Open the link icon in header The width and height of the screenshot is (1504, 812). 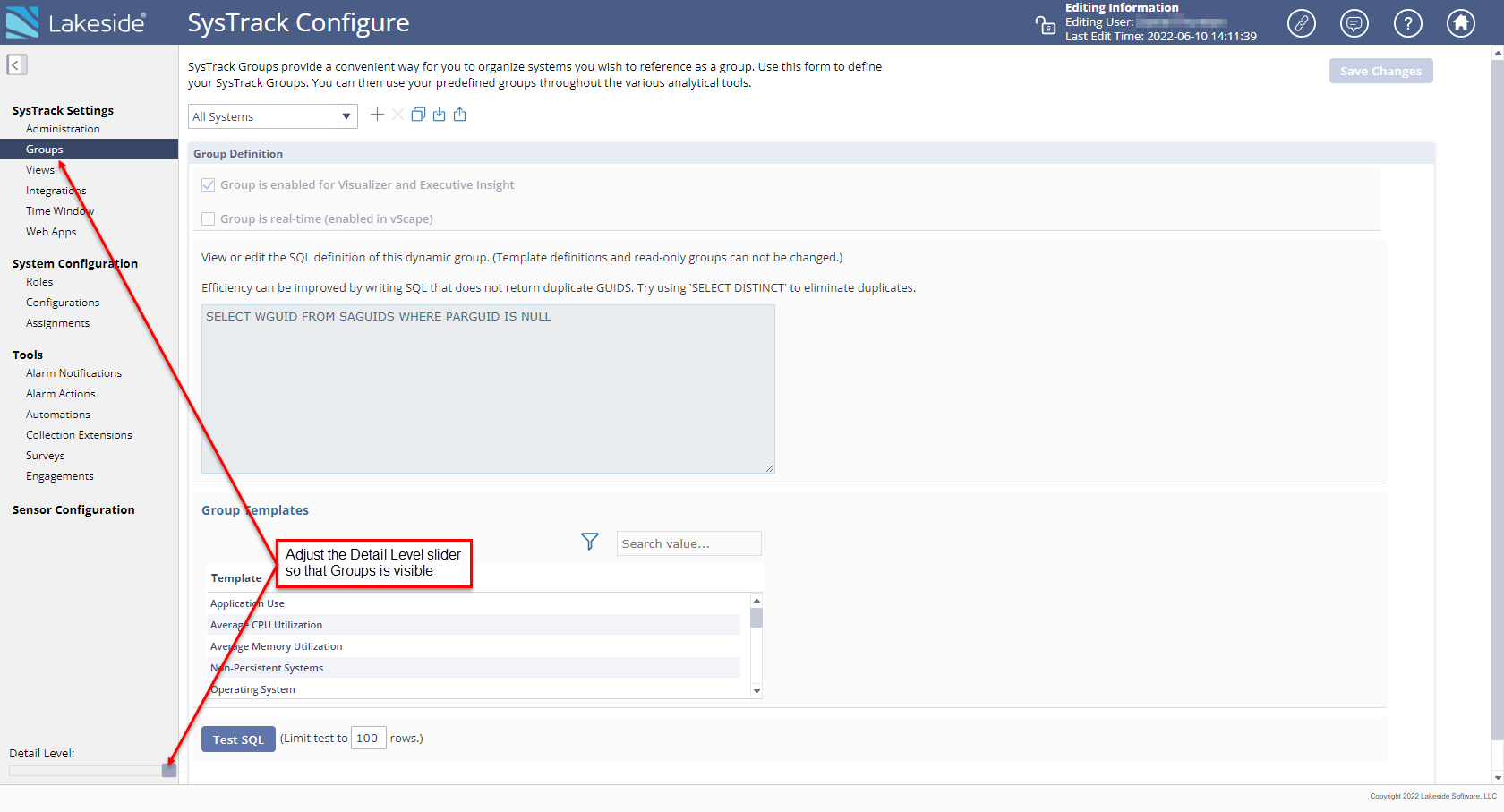coord(1301,23)
